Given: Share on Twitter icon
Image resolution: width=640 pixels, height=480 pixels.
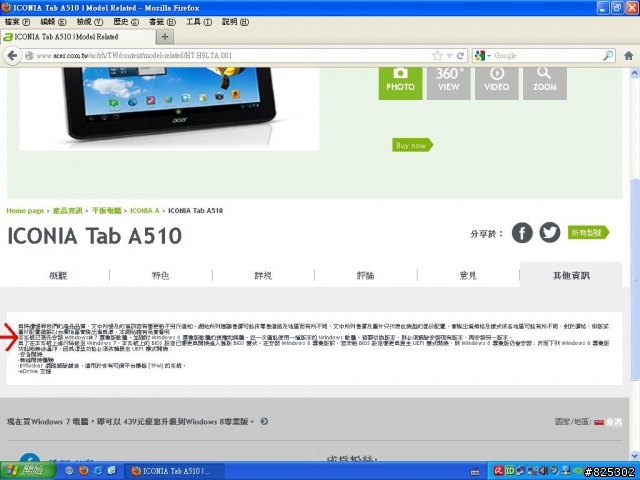Looking at the screenshot, I should [550, 233].
